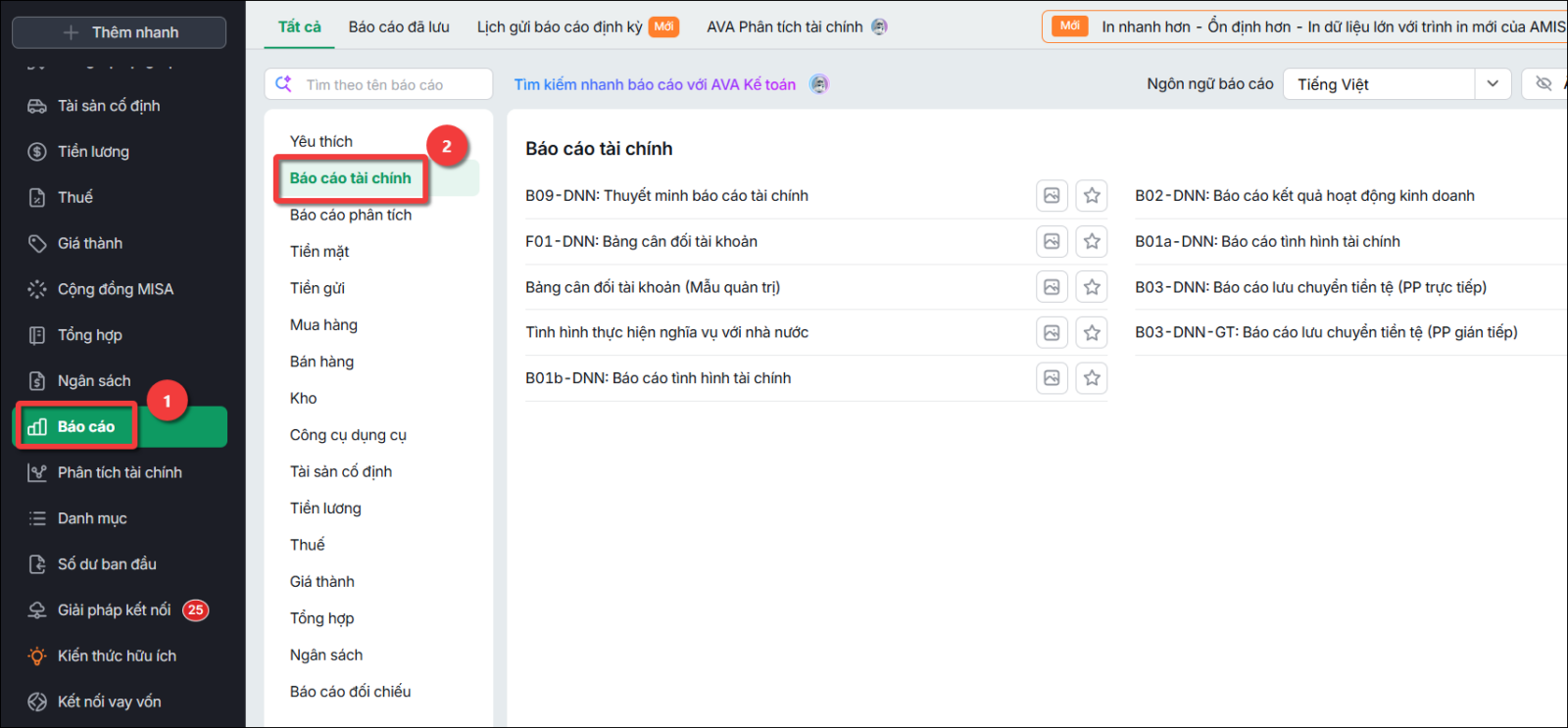Switch to Báo cáo đã lưu tab

click(x=399, y=27)
